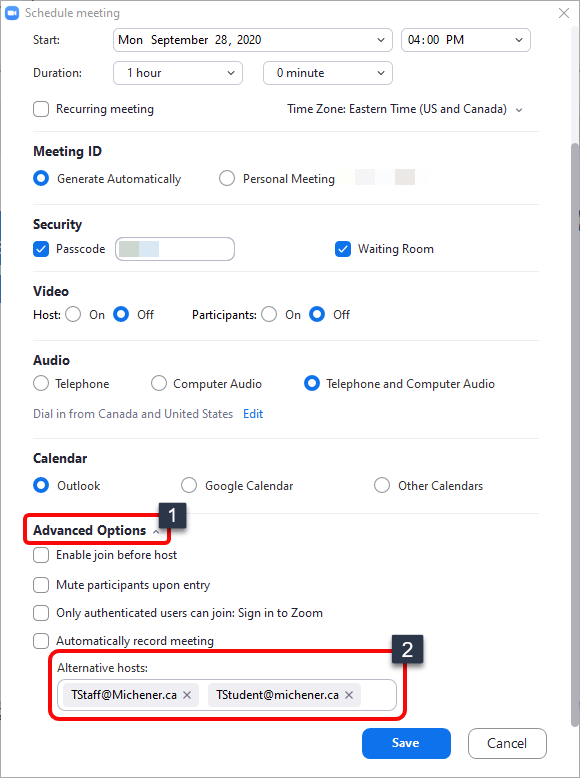Click the Zoom camera icon in title bar
The width and height of the screenshot is (580, 778).
click(x=12, y=13)
